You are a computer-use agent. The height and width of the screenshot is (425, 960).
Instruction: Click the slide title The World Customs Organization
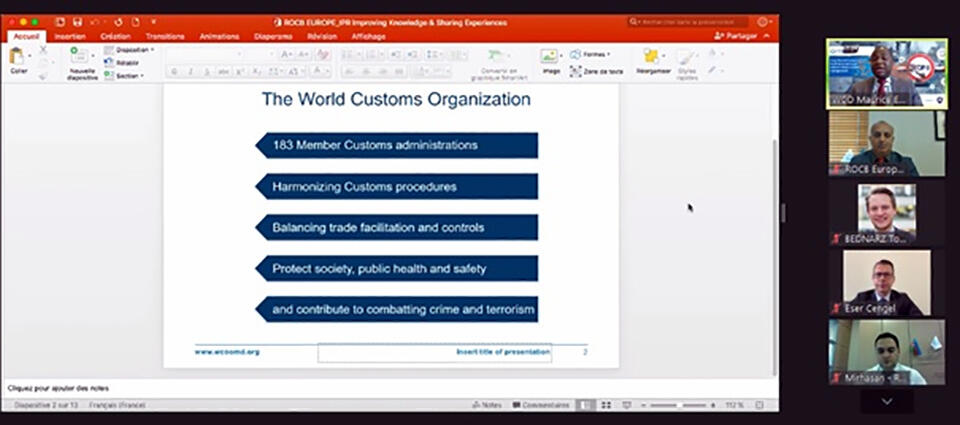pyautogui.click(x=396, y=99)
